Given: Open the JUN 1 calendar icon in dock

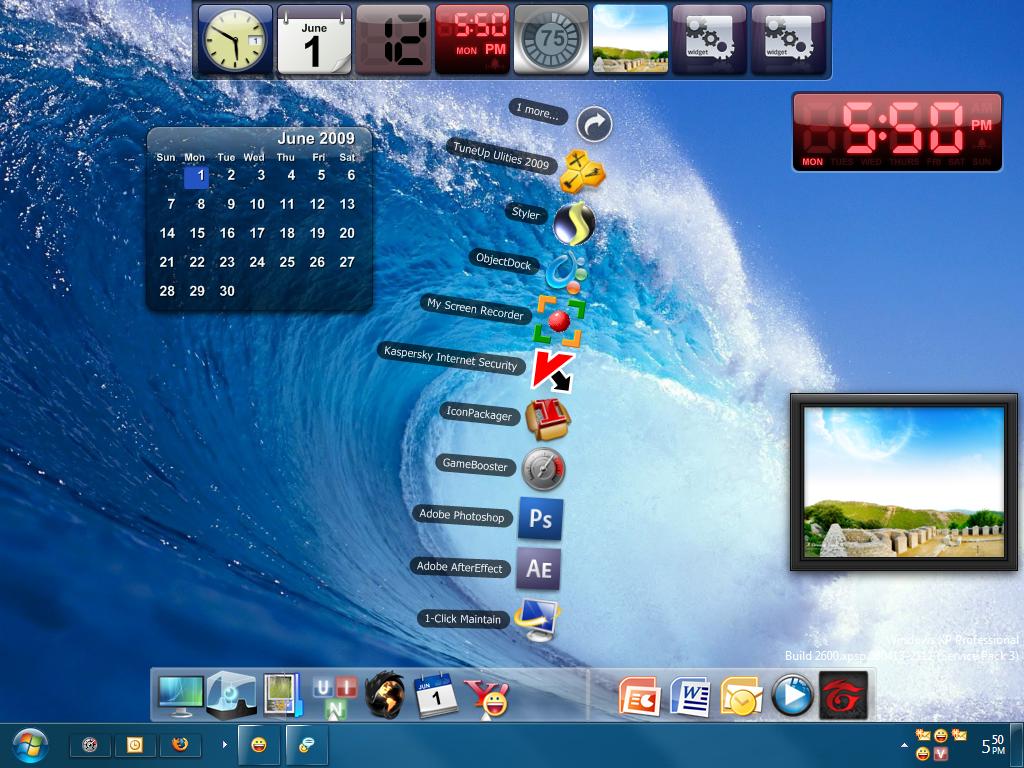Looking at the screenshot, I should 435,696.
